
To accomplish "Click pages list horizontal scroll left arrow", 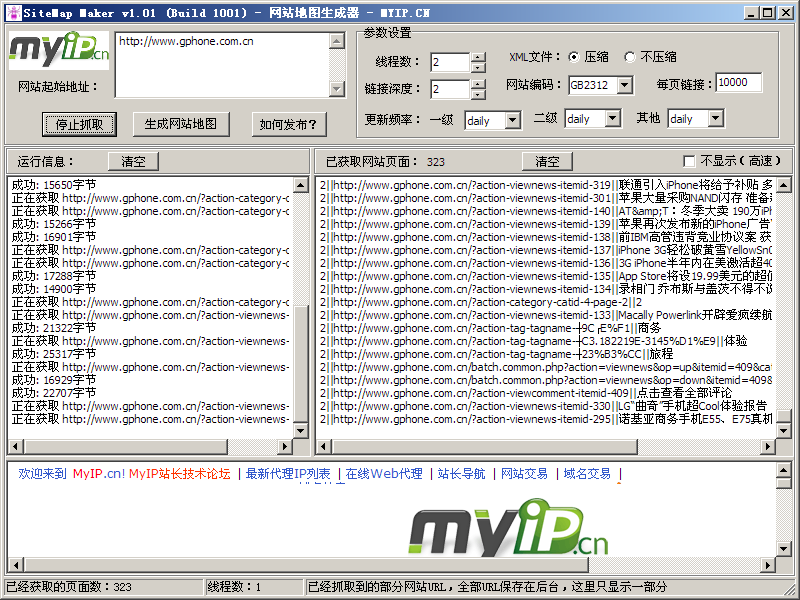I will pyautogui.click(x=323, y=446).
